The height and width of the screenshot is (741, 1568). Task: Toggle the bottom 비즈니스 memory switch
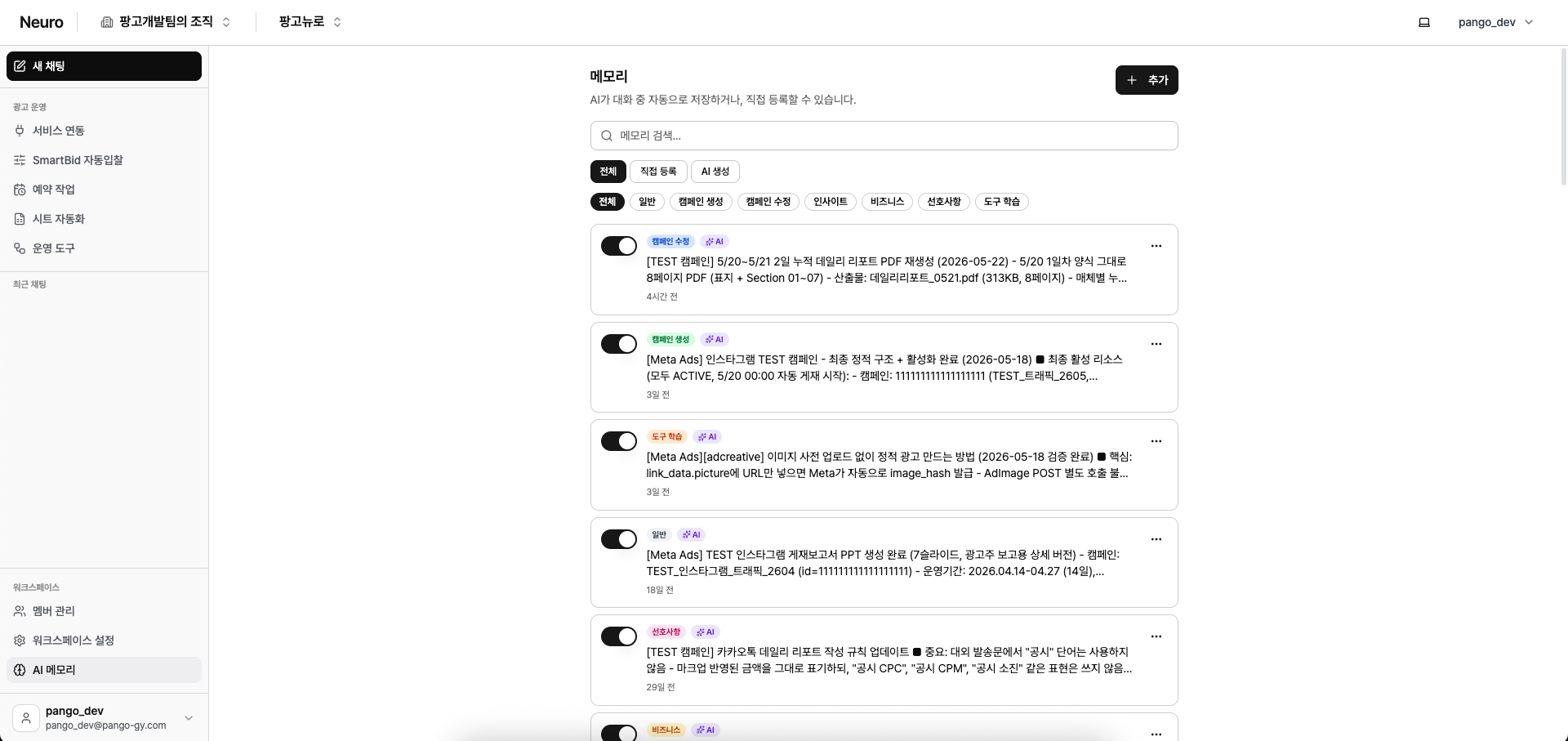click(x=619, y=733)
